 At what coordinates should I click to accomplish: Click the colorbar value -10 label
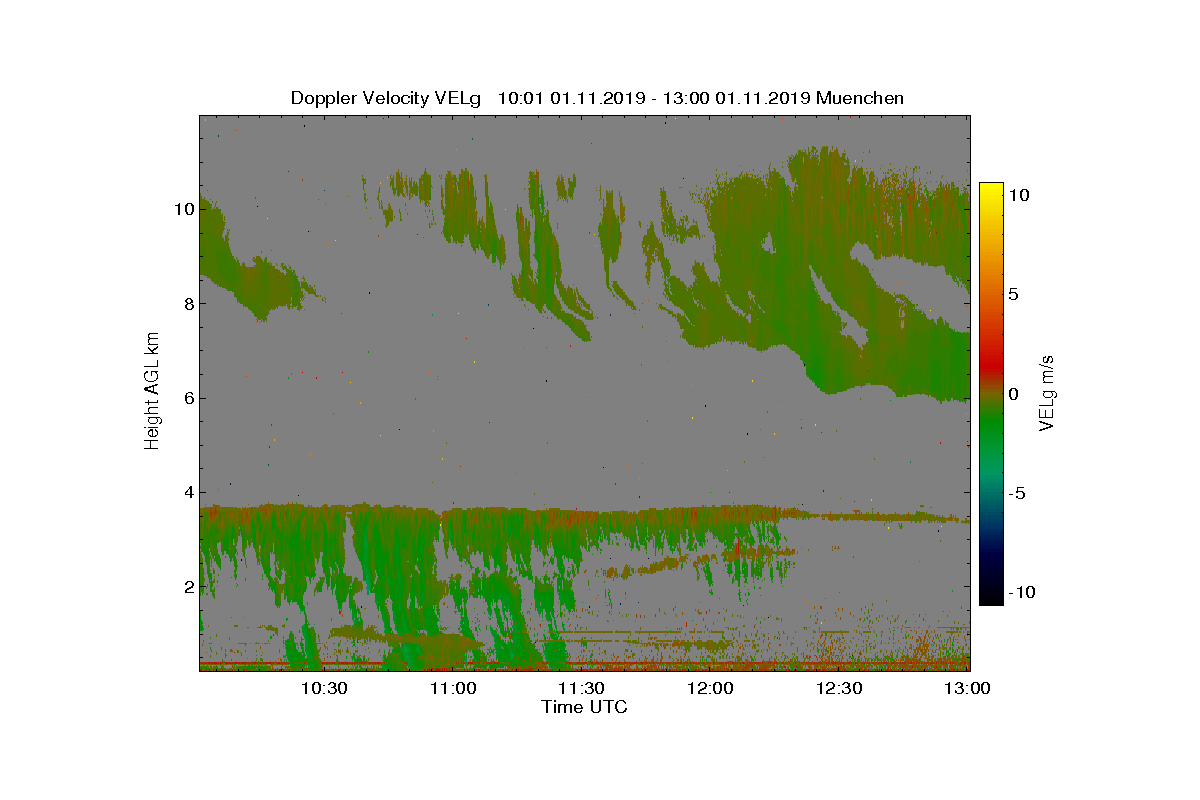(x=1020, y=592)
